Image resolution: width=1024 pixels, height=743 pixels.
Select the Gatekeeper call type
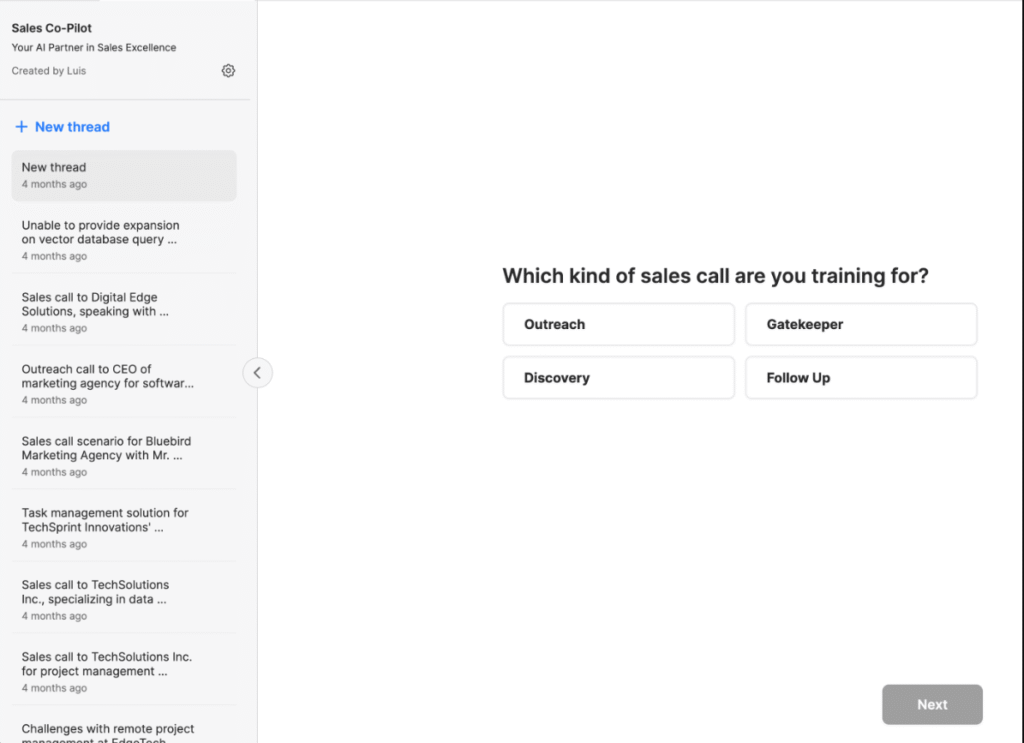[x=861, y=324]
